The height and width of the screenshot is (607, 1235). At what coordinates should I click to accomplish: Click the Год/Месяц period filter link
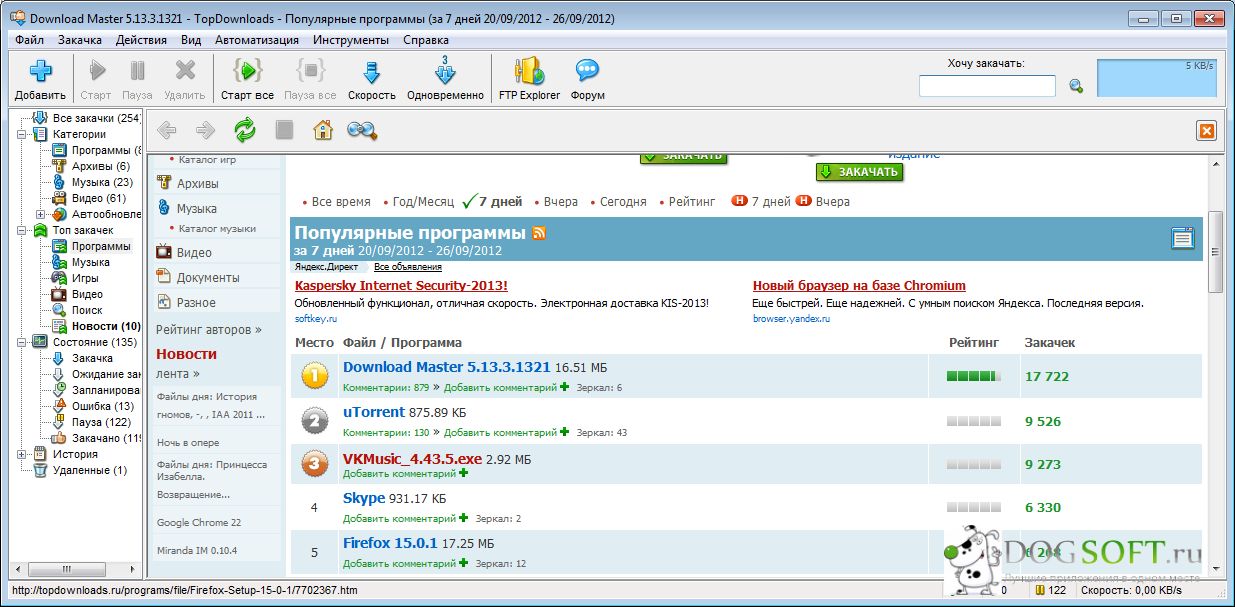[423, 201]
